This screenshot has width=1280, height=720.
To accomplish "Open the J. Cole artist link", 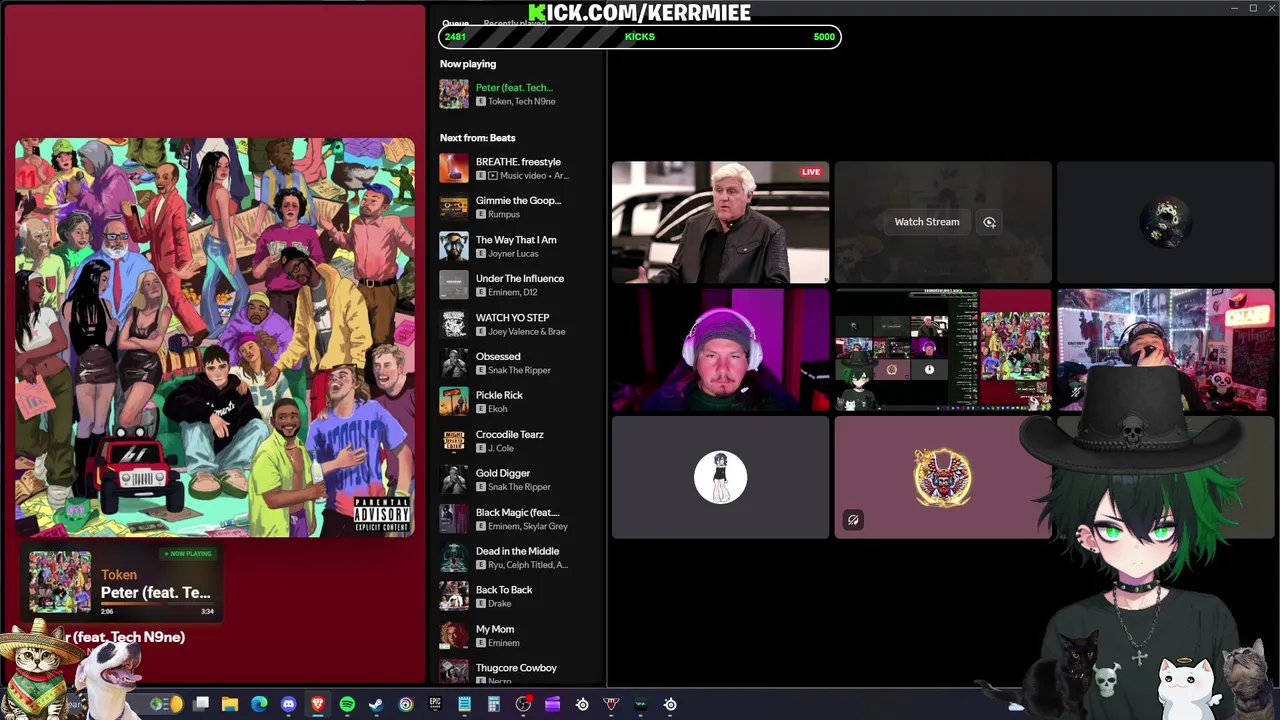I will (x=501, y=448).
